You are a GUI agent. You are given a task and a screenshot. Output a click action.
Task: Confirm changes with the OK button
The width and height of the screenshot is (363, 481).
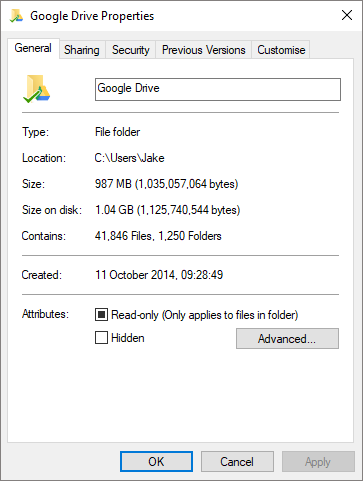156,462
